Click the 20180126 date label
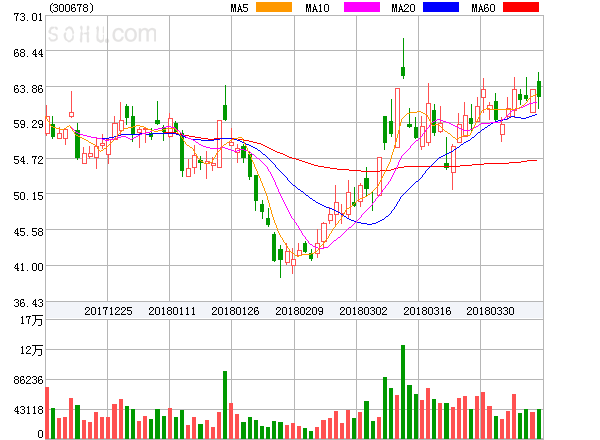Viewport: 600px width, 440px height. pos(235,311)
